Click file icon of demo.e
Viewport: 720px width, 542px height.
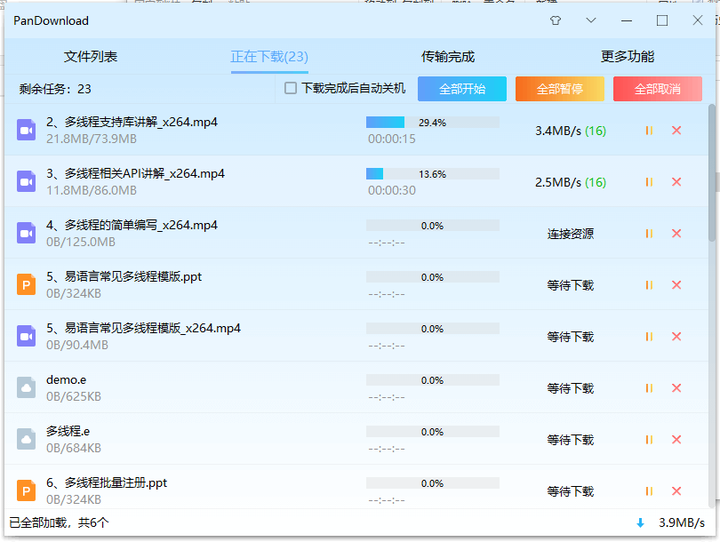(26, 388)
